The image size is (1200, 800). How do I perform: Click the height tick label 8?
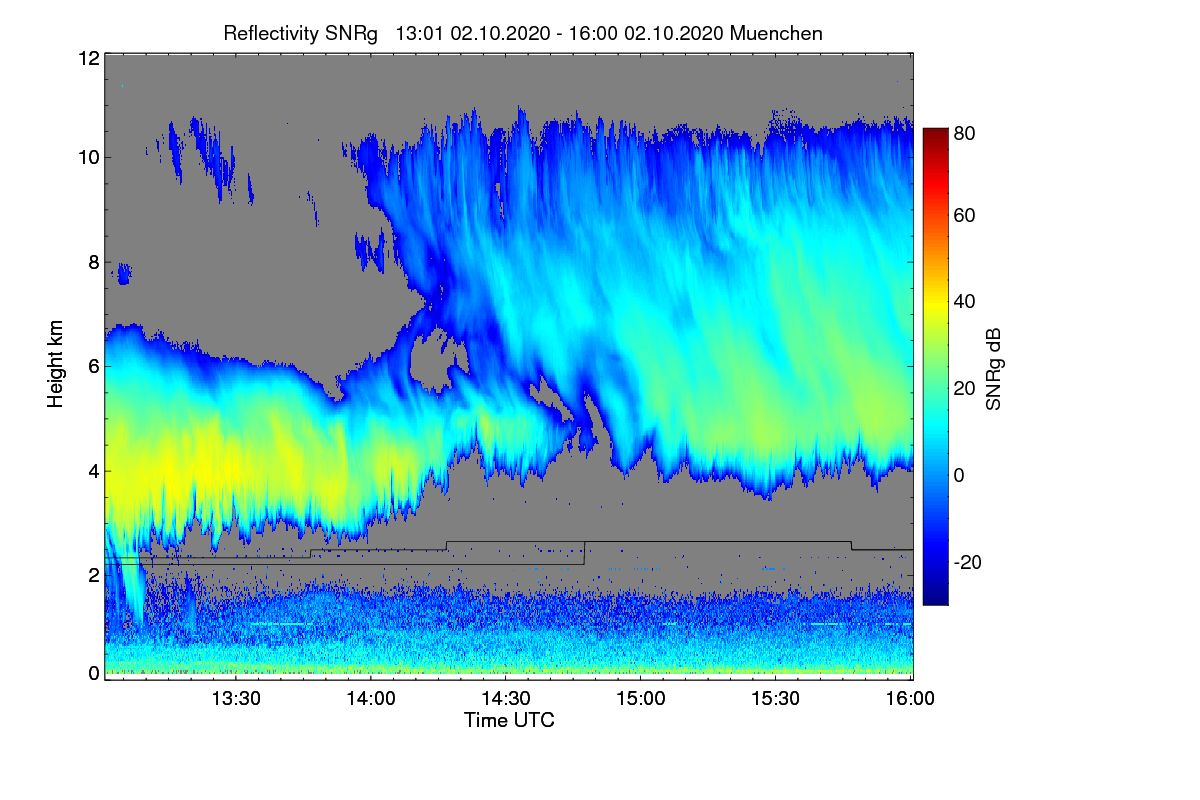[x=93, y=262]
